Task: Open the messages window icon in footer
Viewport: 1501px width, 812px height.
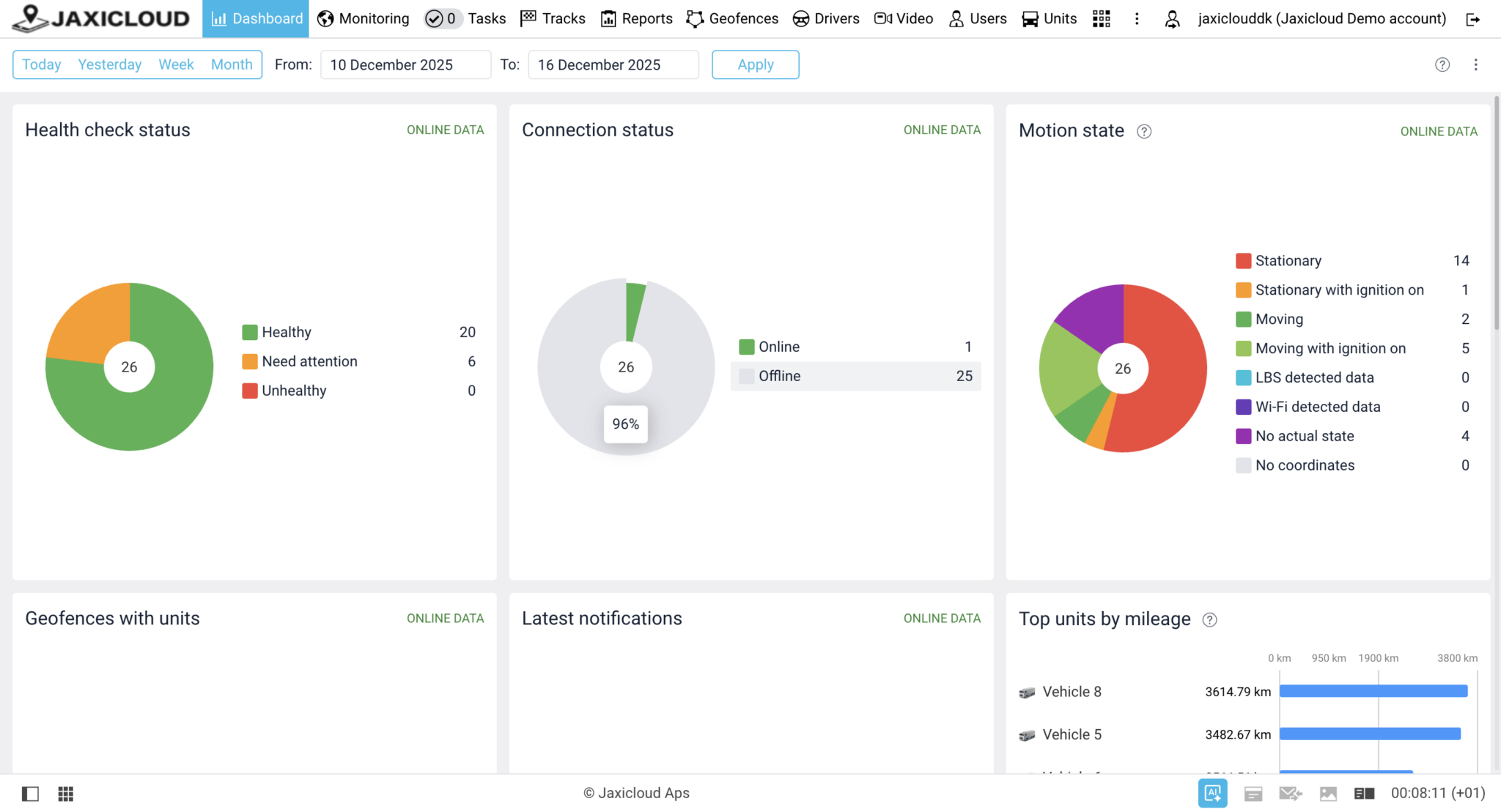Action: [x=1253, y=794]
